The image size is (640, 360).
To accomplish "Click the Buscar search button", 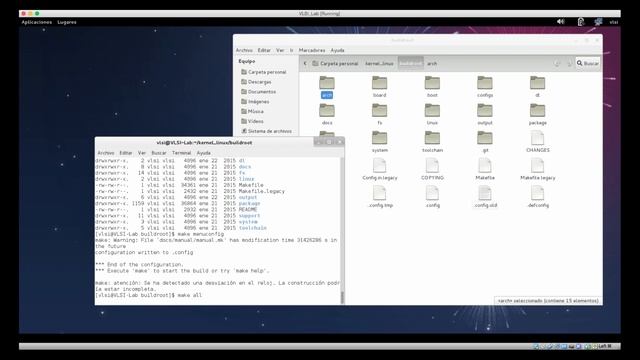I will tap(588, 63).
